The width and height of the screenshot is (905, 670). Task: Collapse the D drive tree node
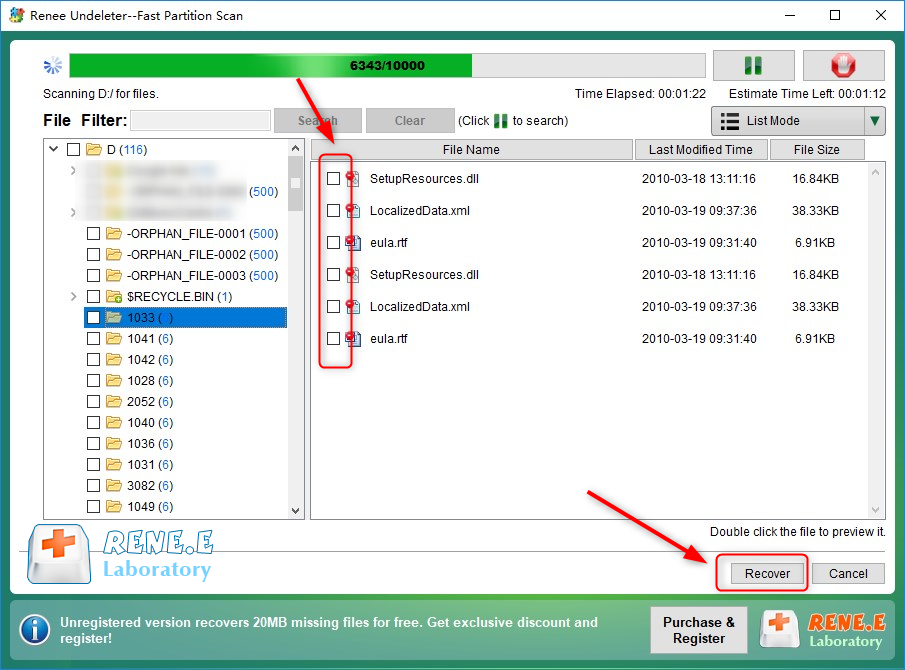coord(53,150)
